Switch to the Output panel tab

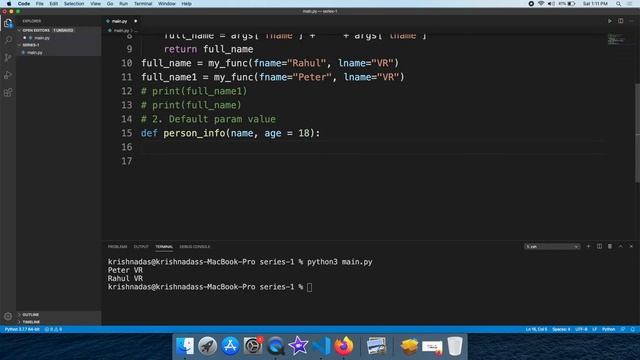[x=141, y=247]
